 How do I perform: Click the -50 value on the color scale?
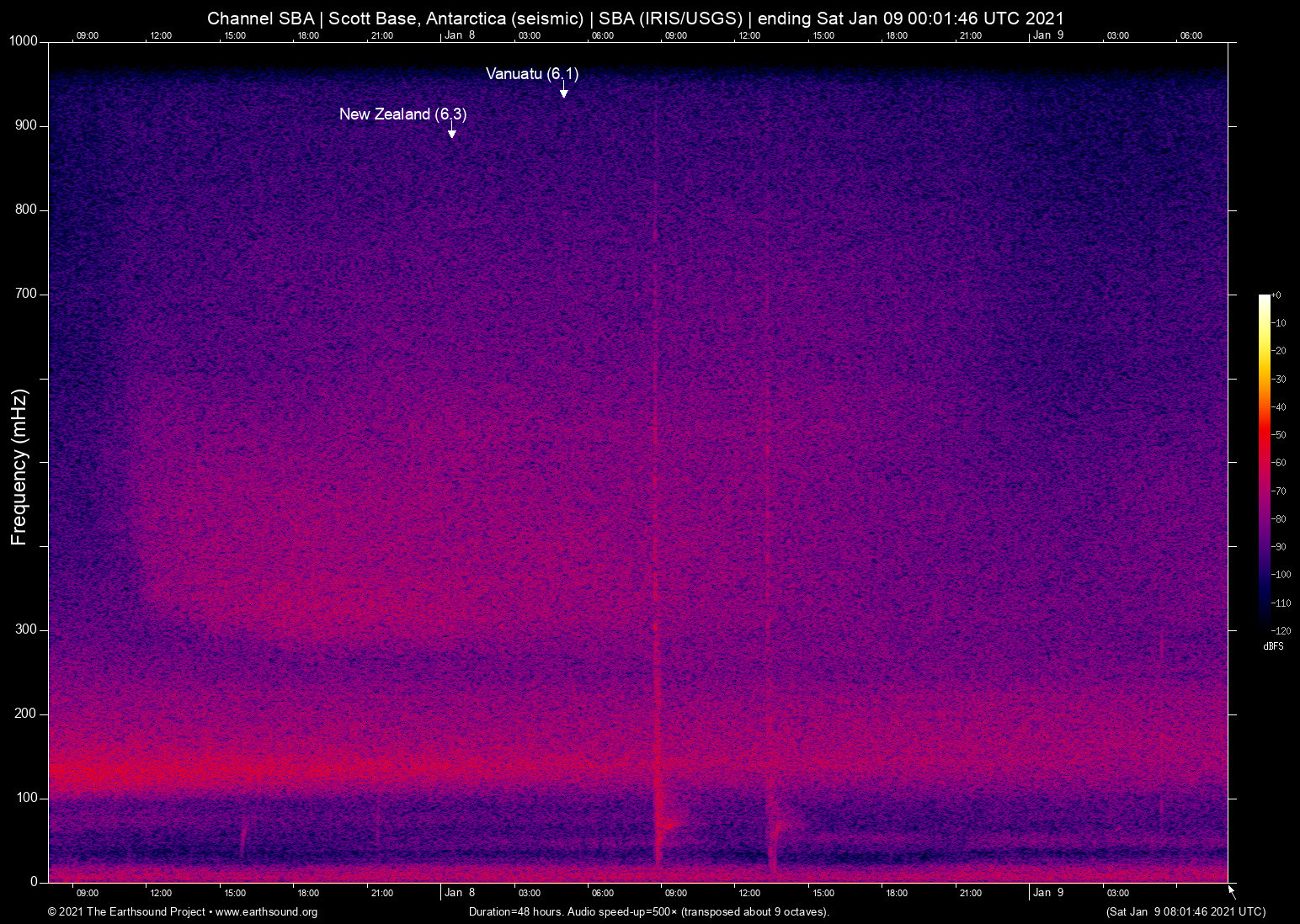click(x=1278, y=435)
